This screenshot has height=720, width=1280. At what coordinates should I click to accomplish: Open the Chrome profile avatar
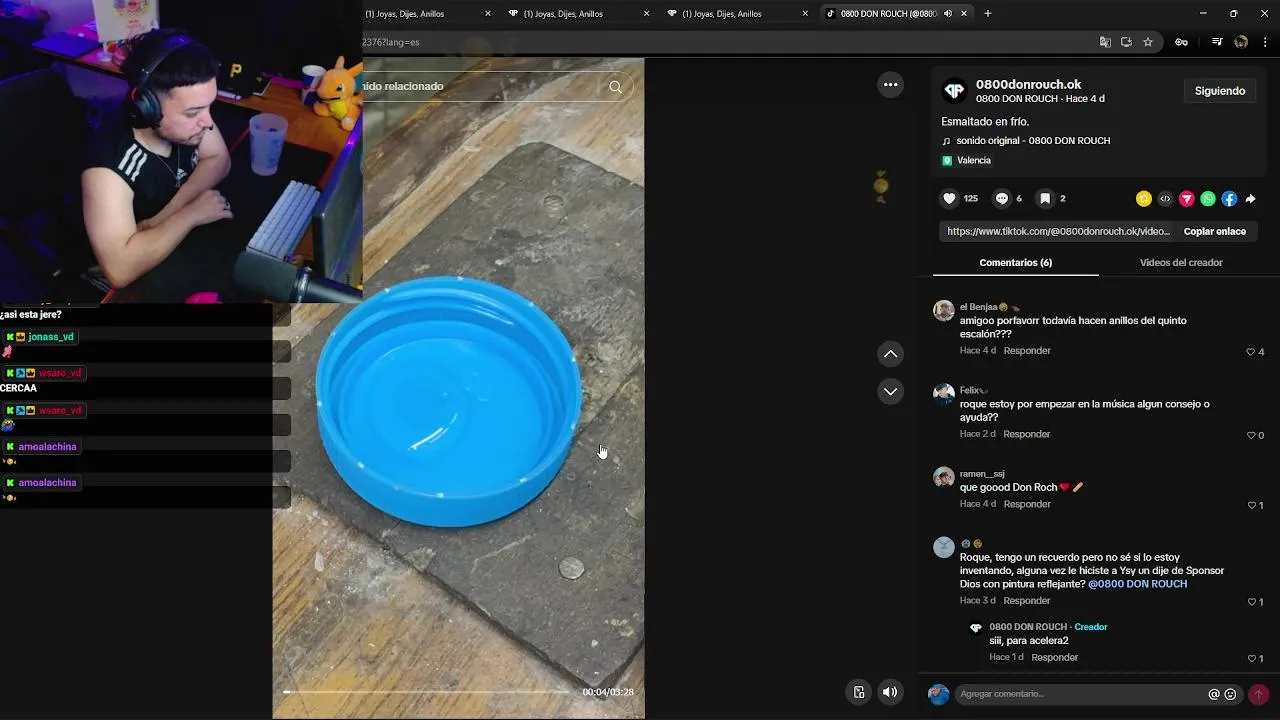coord(1241,42)
